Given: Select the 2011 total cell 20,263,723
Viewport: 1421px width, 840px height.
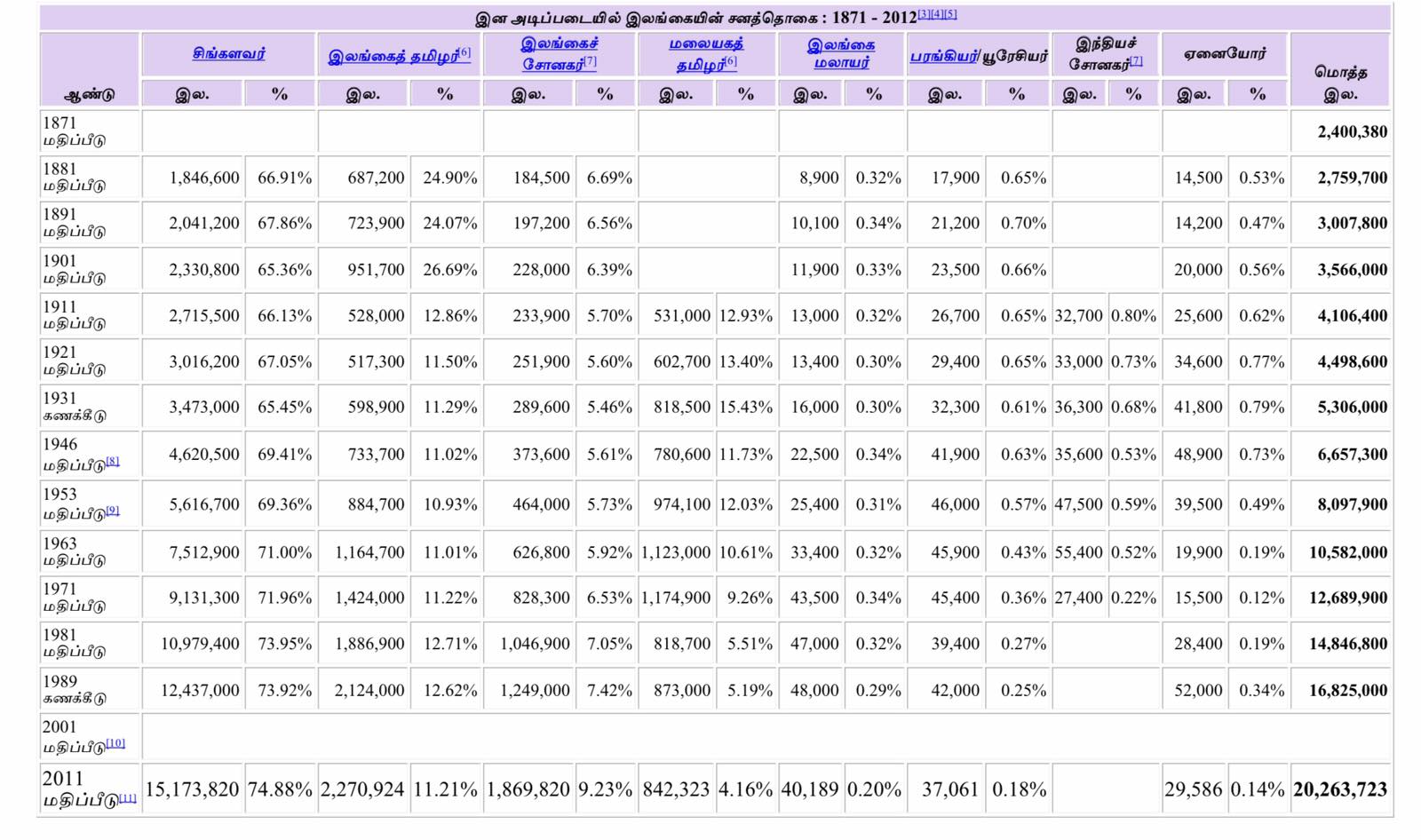Looking at the screenshot, I should coord(1340,788).
